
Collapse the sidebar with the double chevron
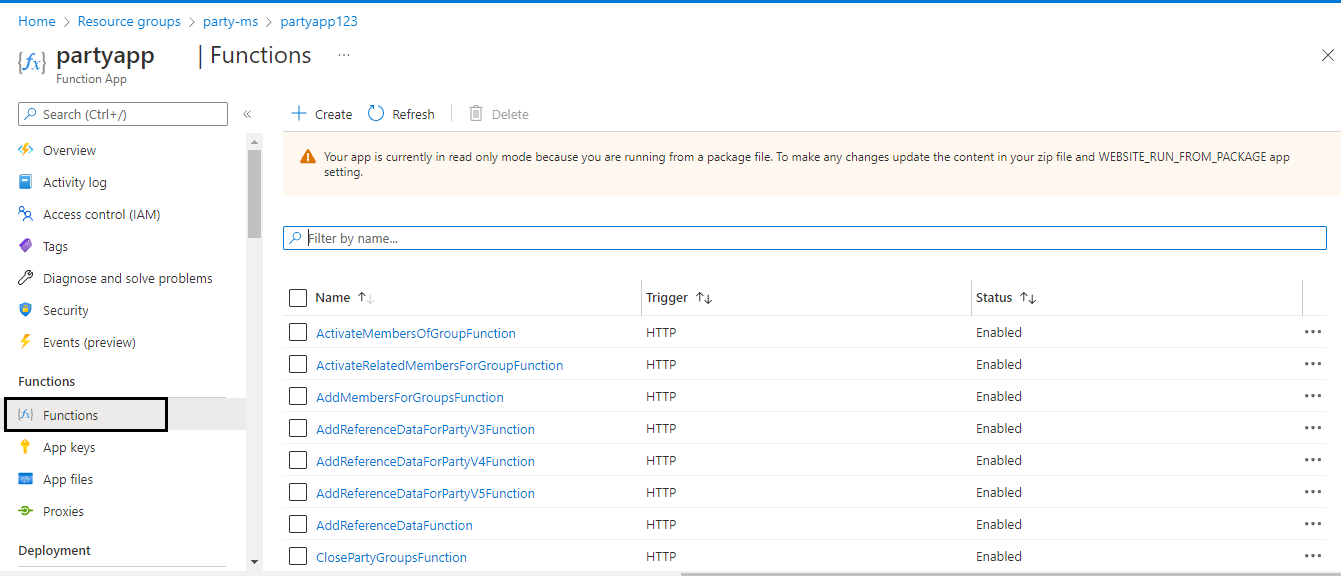click(247, 114)
